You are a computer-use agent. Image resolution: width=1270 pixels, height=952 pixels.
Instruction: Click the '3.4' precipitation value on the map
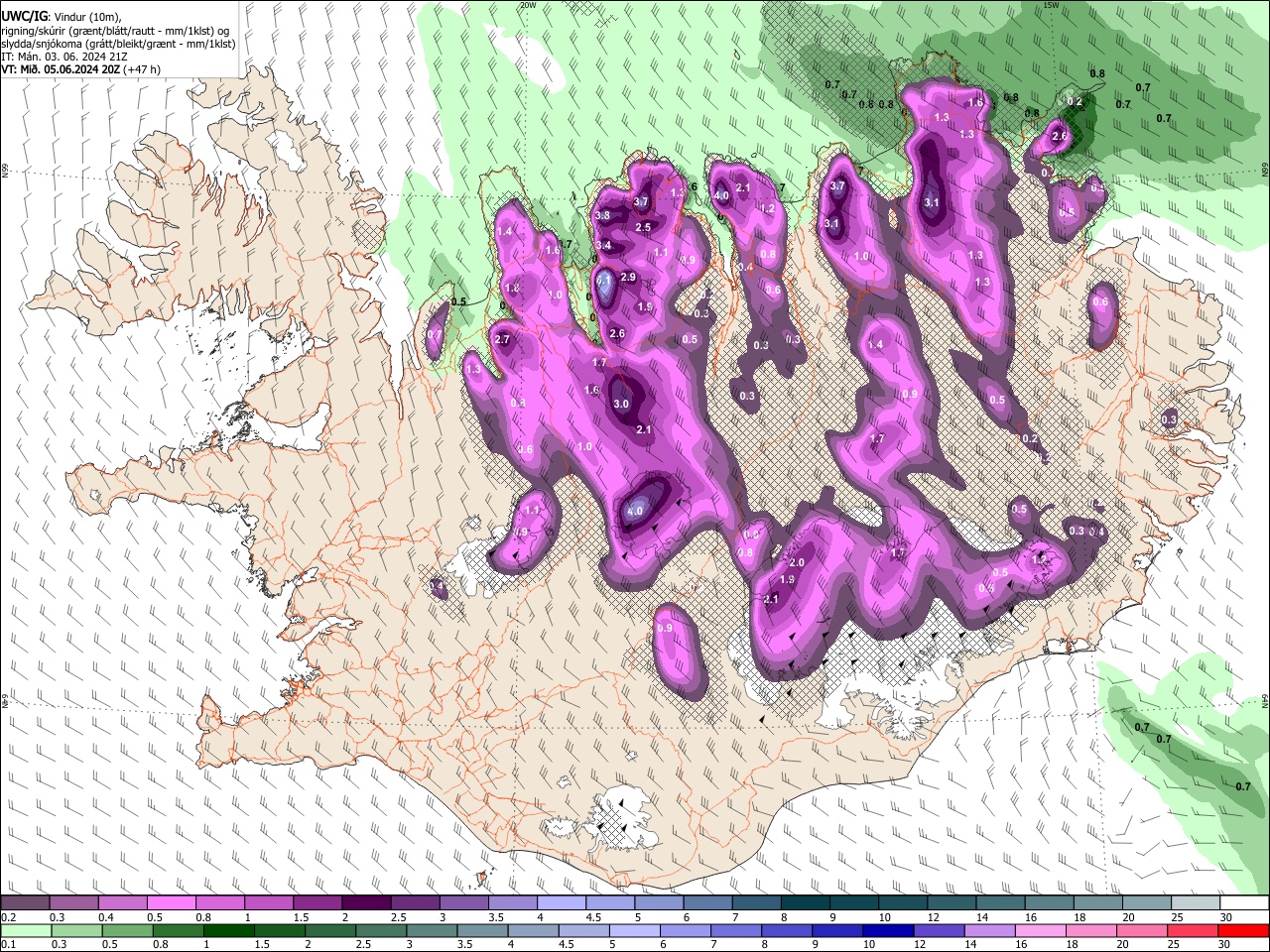pyautogui.click(x=603, y=245)
